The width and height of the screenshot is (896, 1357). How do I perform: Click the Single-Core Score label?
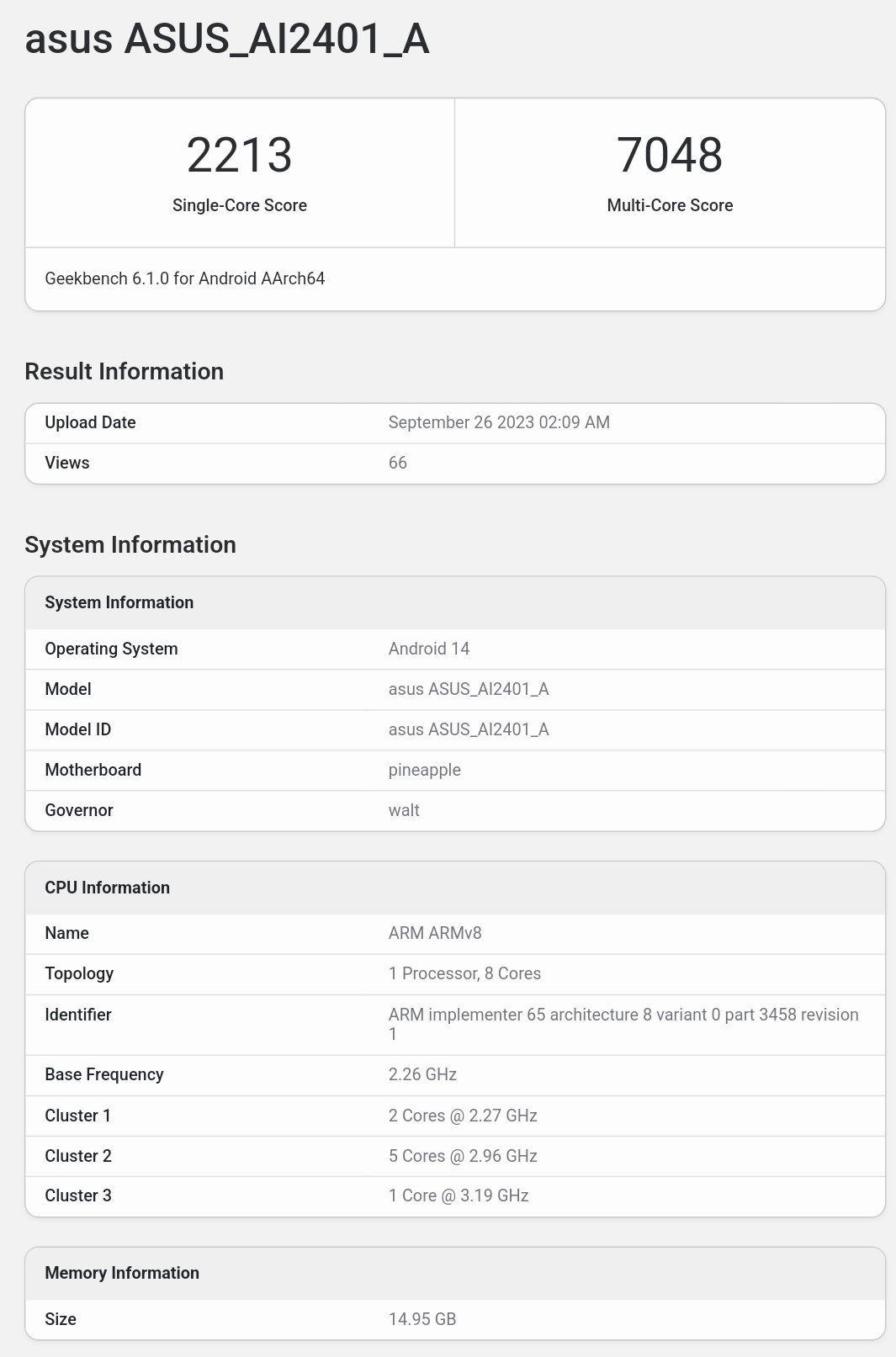point(240,205)
